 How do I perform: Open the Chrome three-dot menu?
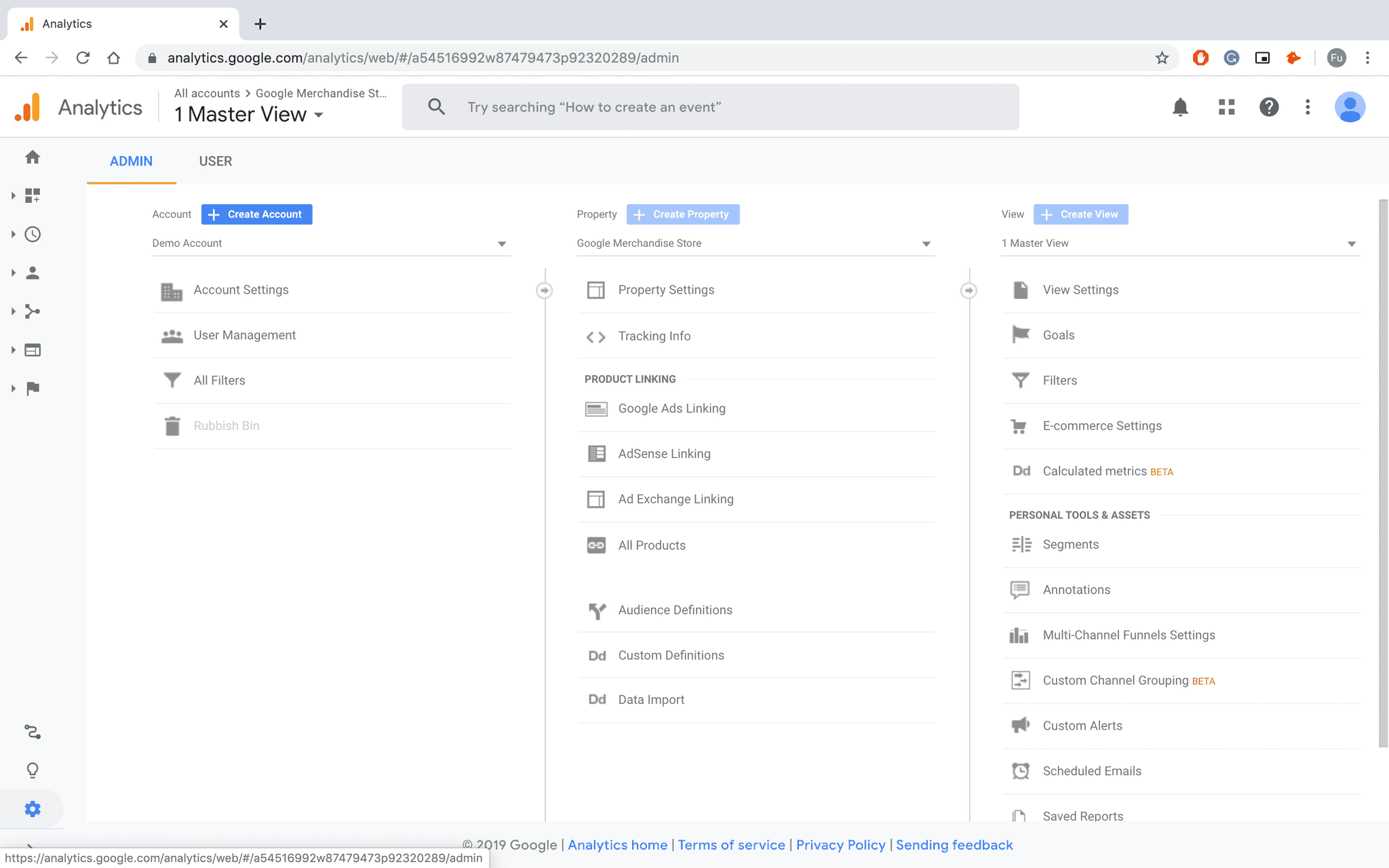[1367, 58]
